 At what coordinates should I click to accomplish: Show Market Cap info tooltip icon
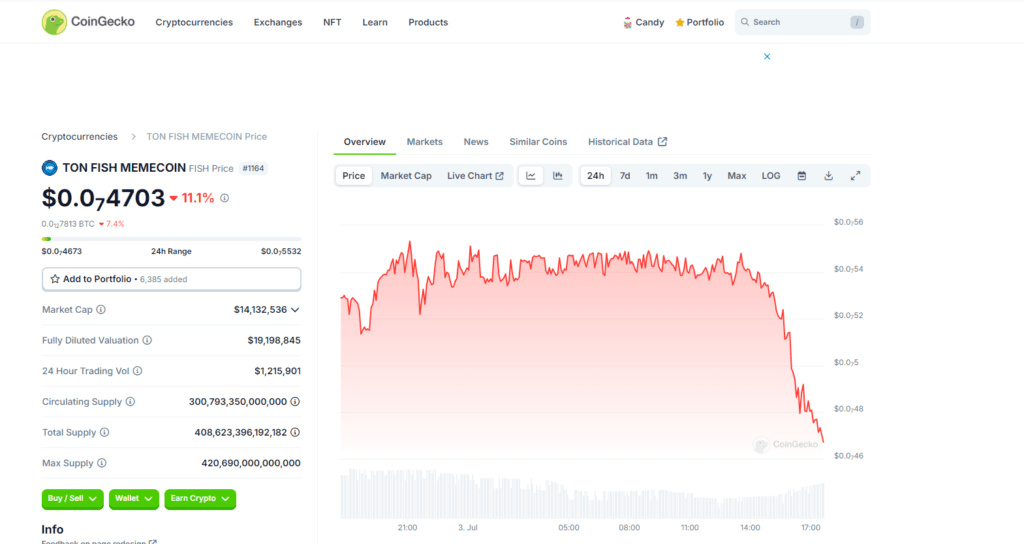point(101,310)
